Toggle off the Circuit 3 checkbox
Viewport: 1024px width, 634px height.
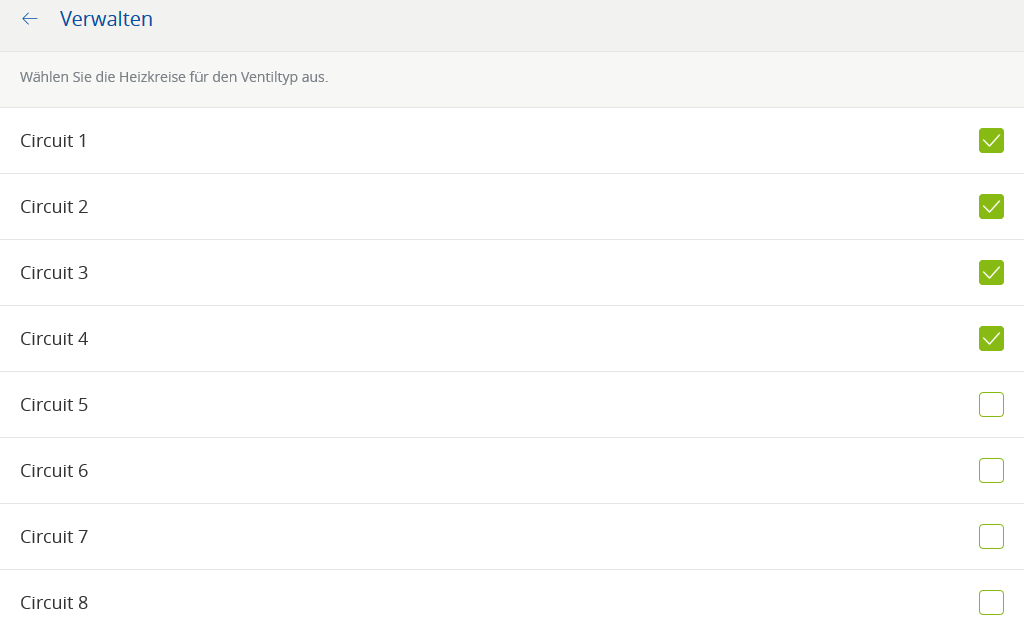[991, 273]
